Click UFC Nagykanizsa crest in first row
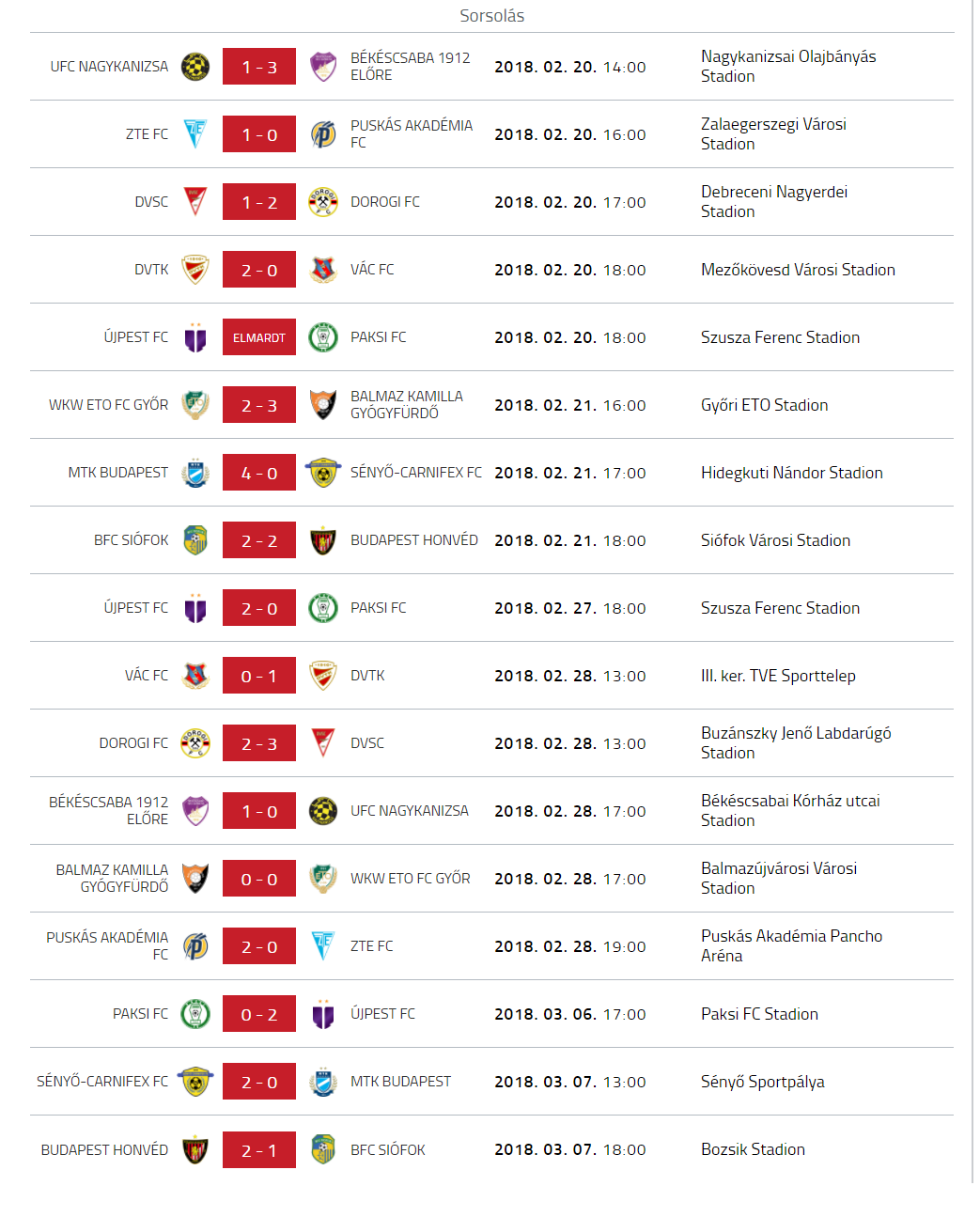 pyautogui.click(x=195, y=67)
